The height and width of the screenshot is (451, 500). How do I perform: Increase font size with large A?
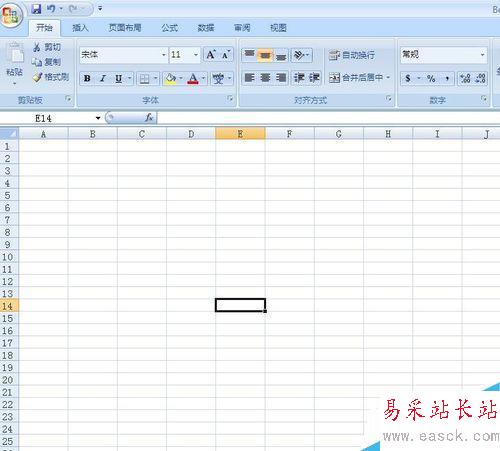click(x=211, y=55)
